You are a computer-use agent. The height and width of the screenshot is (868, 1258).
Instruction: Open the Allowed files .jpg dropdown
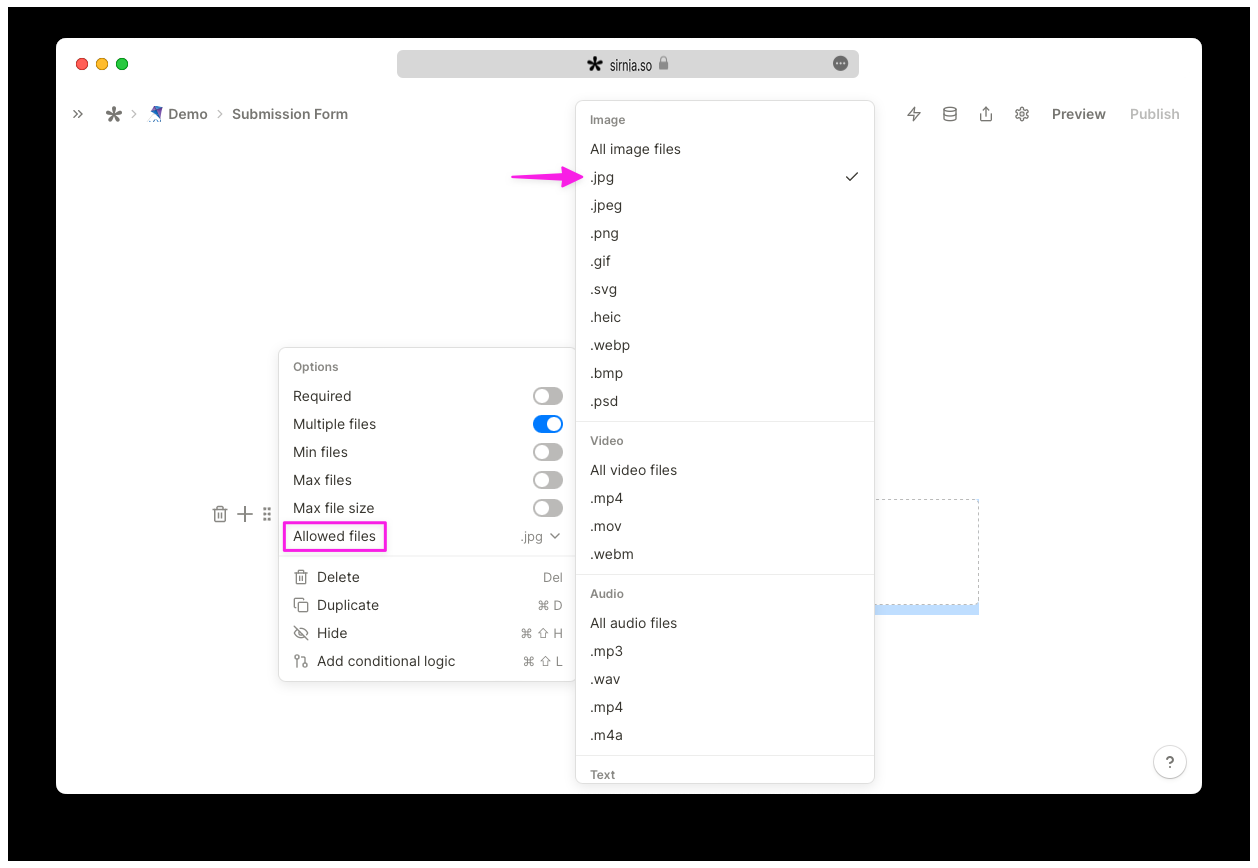[x=540, y=537]
